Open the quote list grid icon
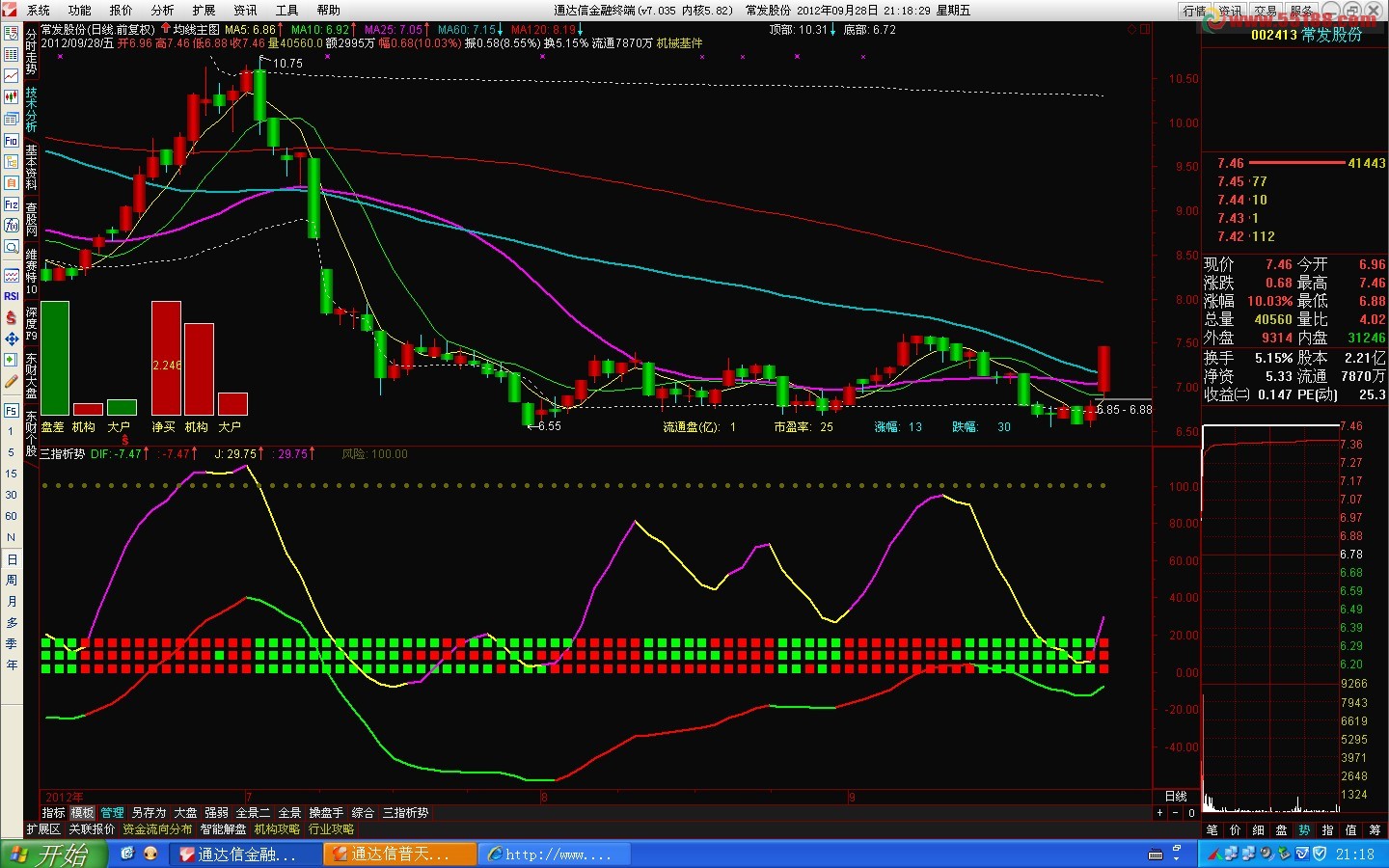1389x868 pixels. pyautogui.click(x=12, y=54)
